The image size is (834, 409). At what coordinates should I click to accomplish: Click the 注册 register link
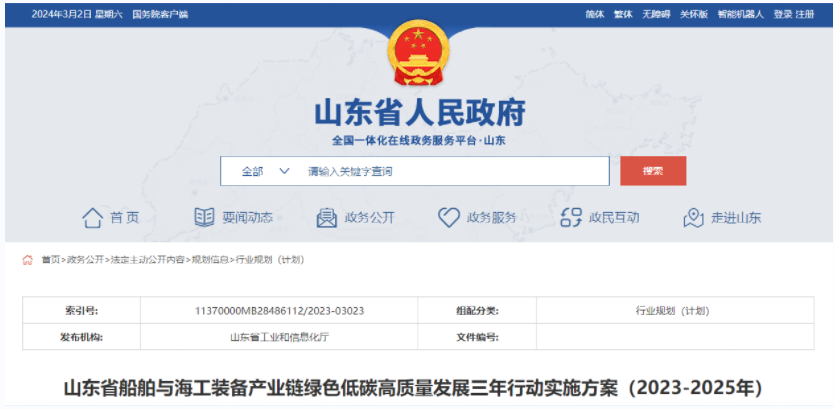coord(805,14)
